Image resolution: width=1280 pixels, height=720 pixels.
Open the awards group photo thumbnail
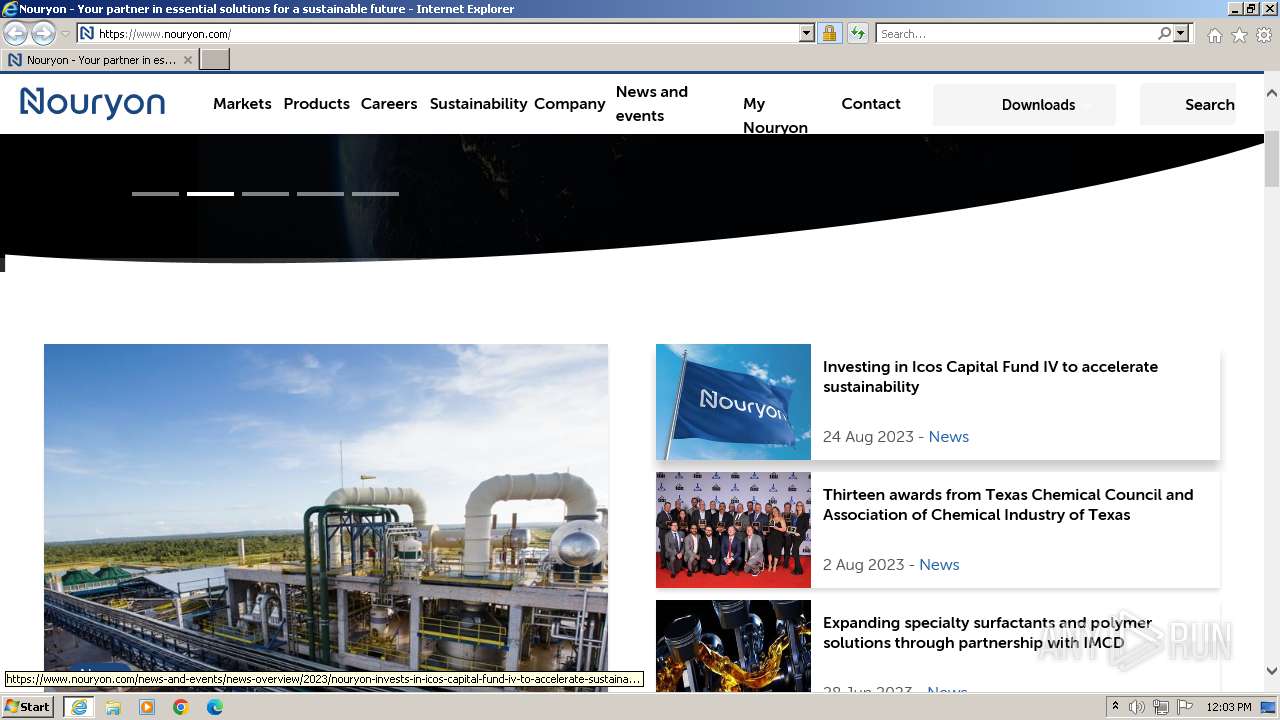[x=733, y=530]
